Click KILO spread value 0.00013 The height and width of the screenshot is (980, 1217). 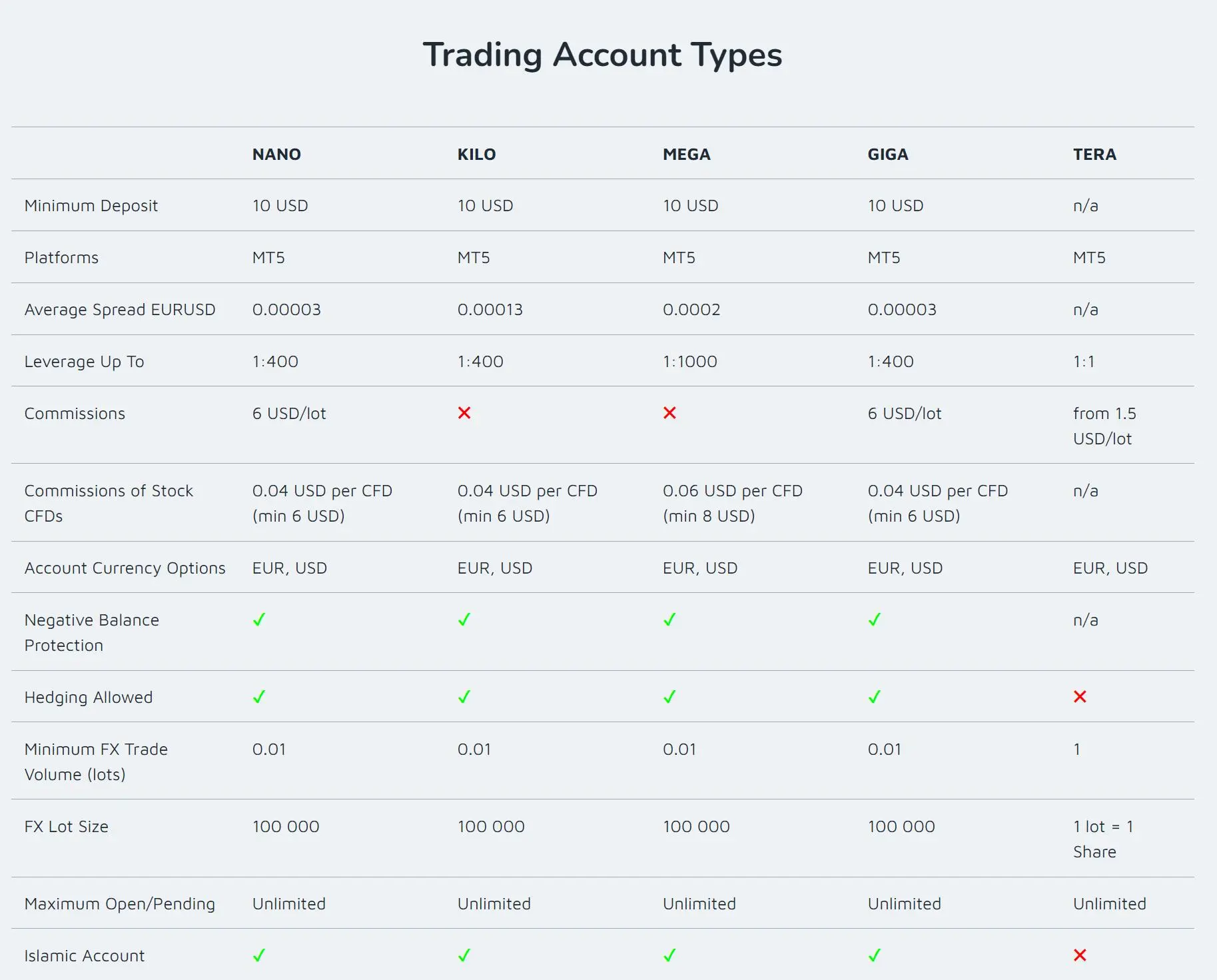click(x=490, y=310)
